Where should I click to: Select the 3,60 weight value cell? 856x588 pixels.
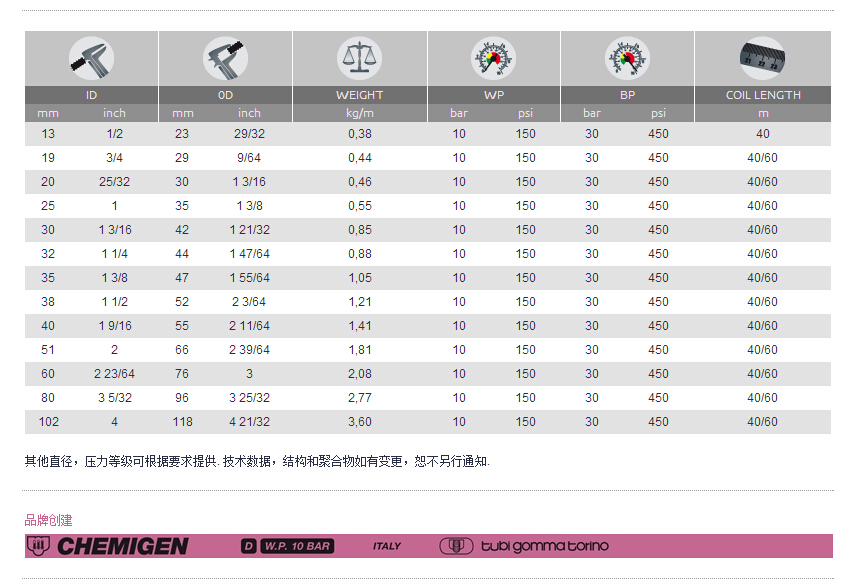(359, 422)
